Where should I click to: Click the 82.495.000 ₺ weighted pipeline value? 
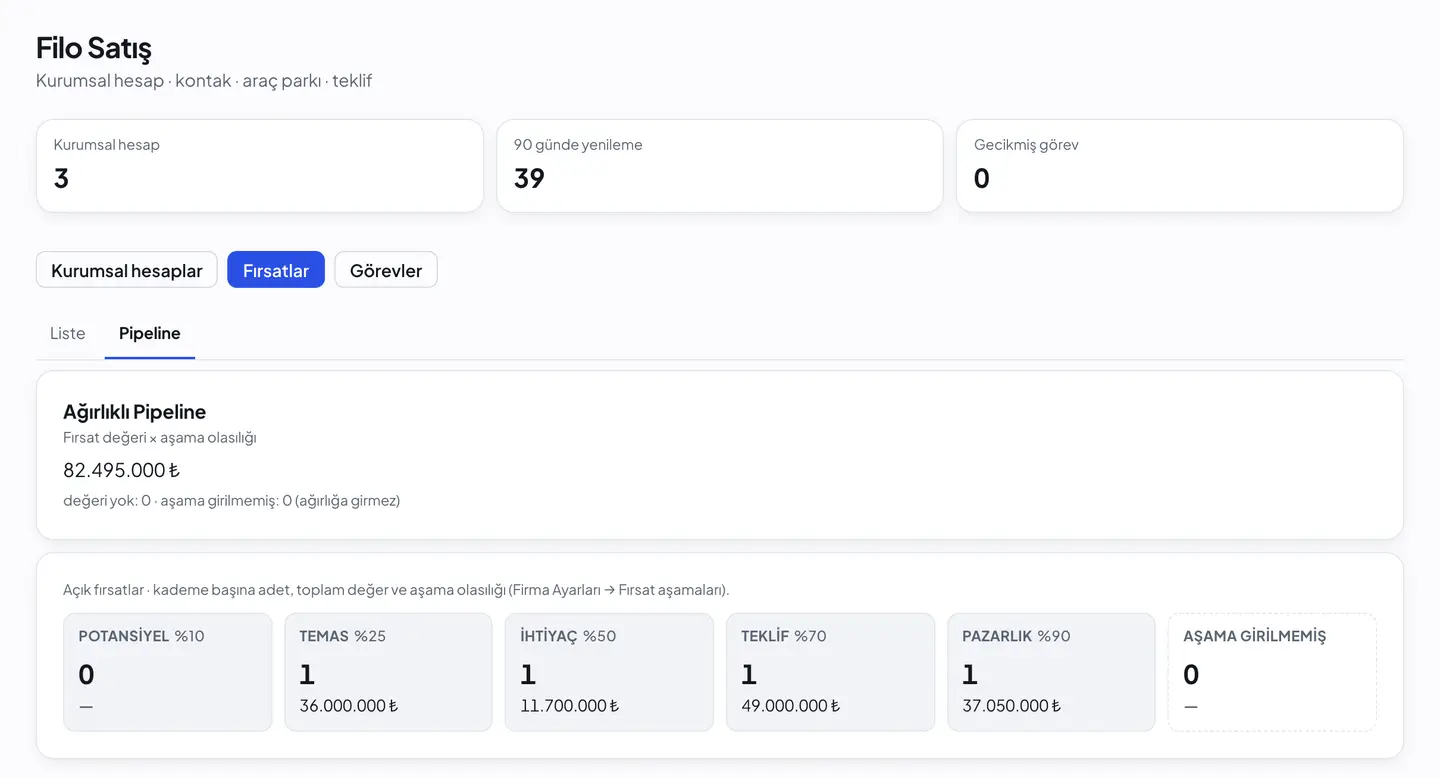click(x=121, y=470)
